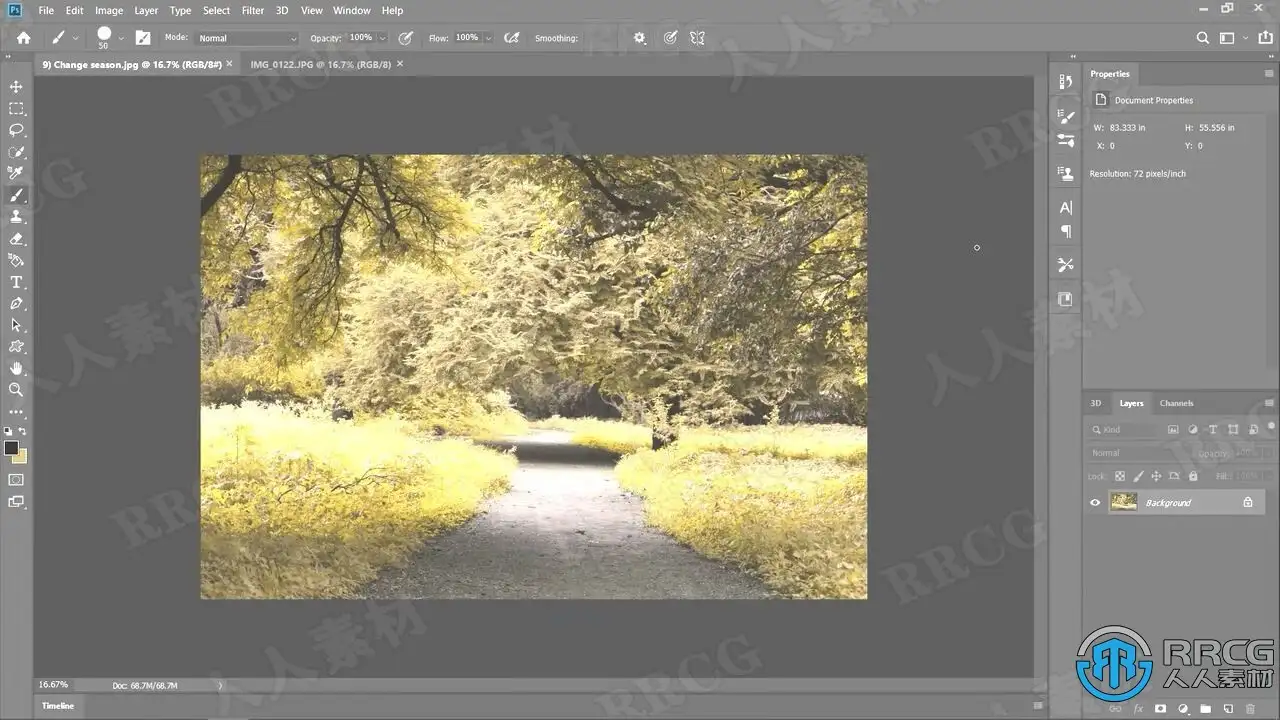
Task: Click the Home icon in options bar
Action: pyautogui.click(x=24, y=38)
